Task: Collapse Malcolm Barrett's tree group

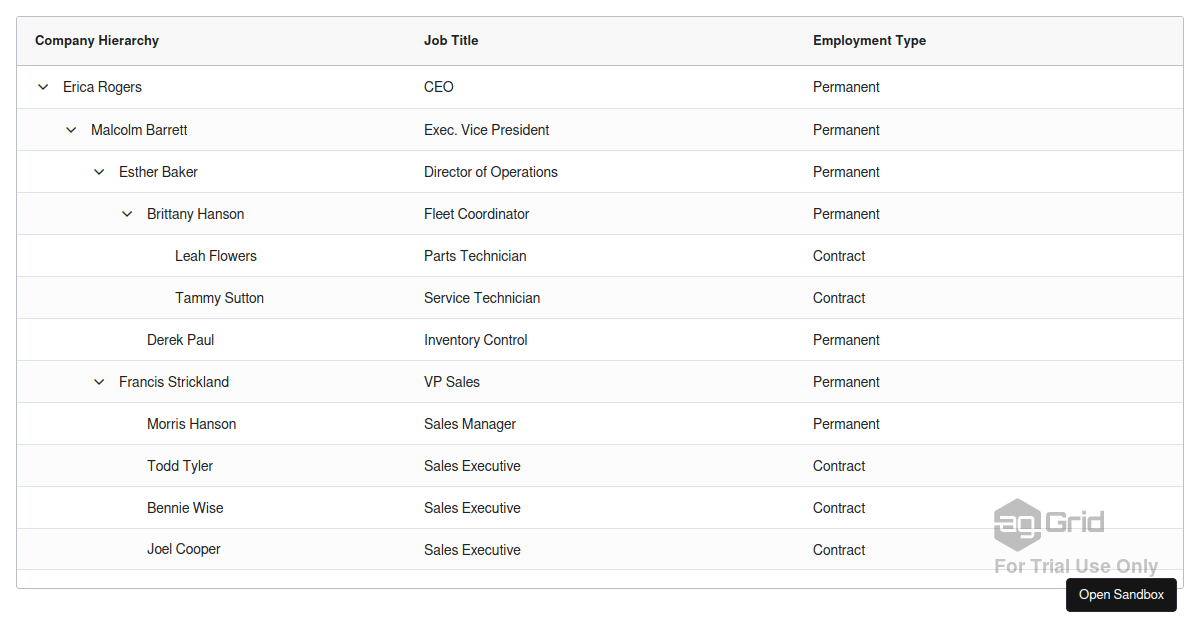Action: click(x=71, y=130)
